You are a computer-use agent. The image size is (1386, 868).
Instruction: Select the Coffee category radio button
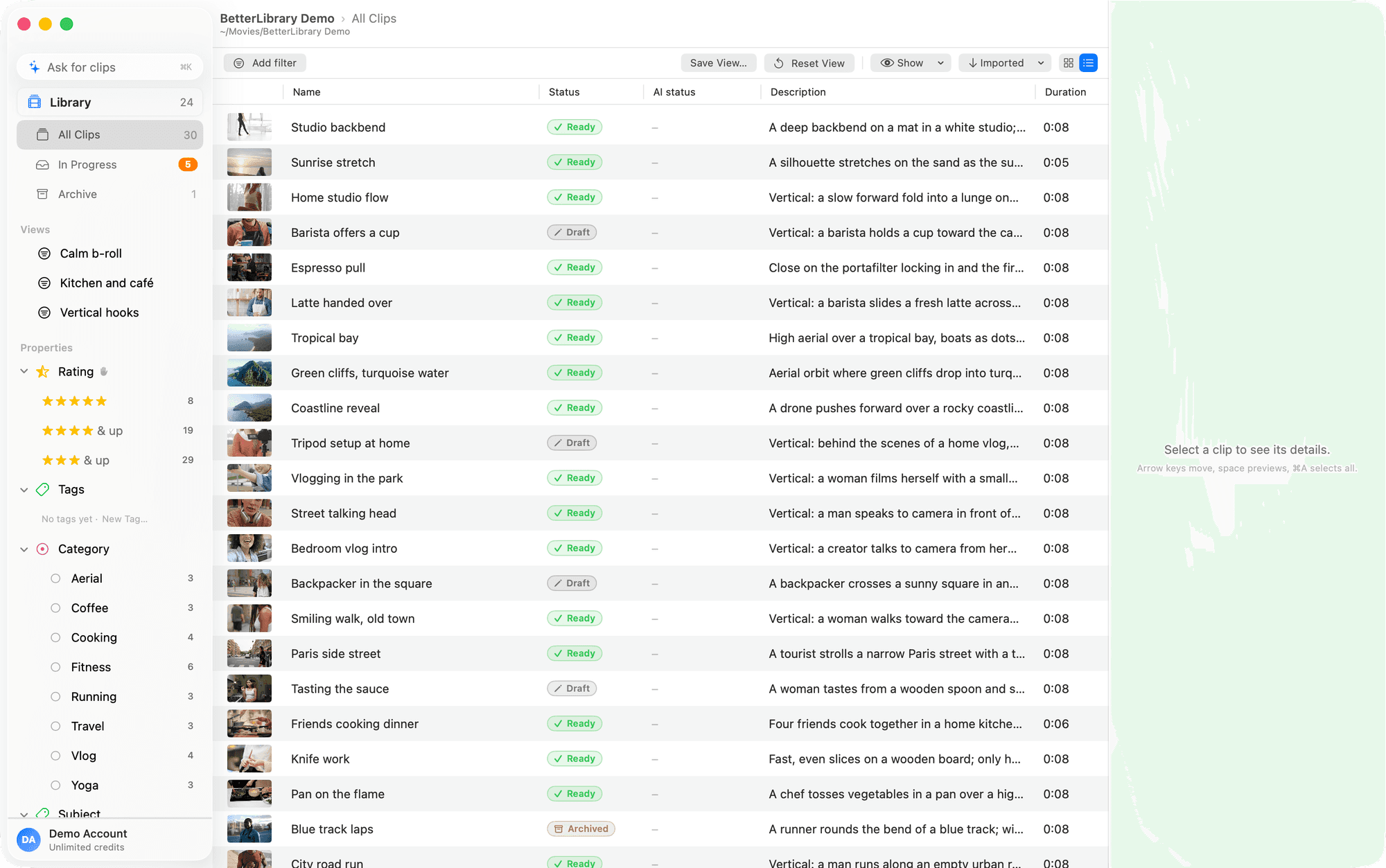tap(55, 608)
